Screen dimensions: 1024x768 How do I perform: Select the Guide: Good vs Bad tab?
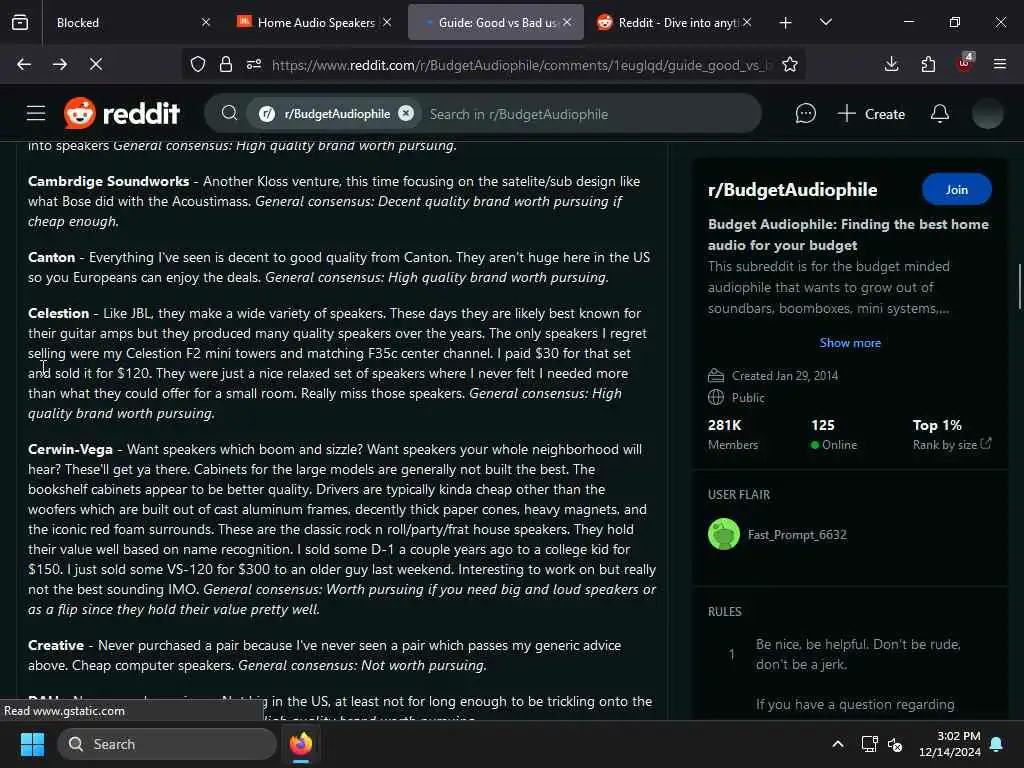point(496,22)
